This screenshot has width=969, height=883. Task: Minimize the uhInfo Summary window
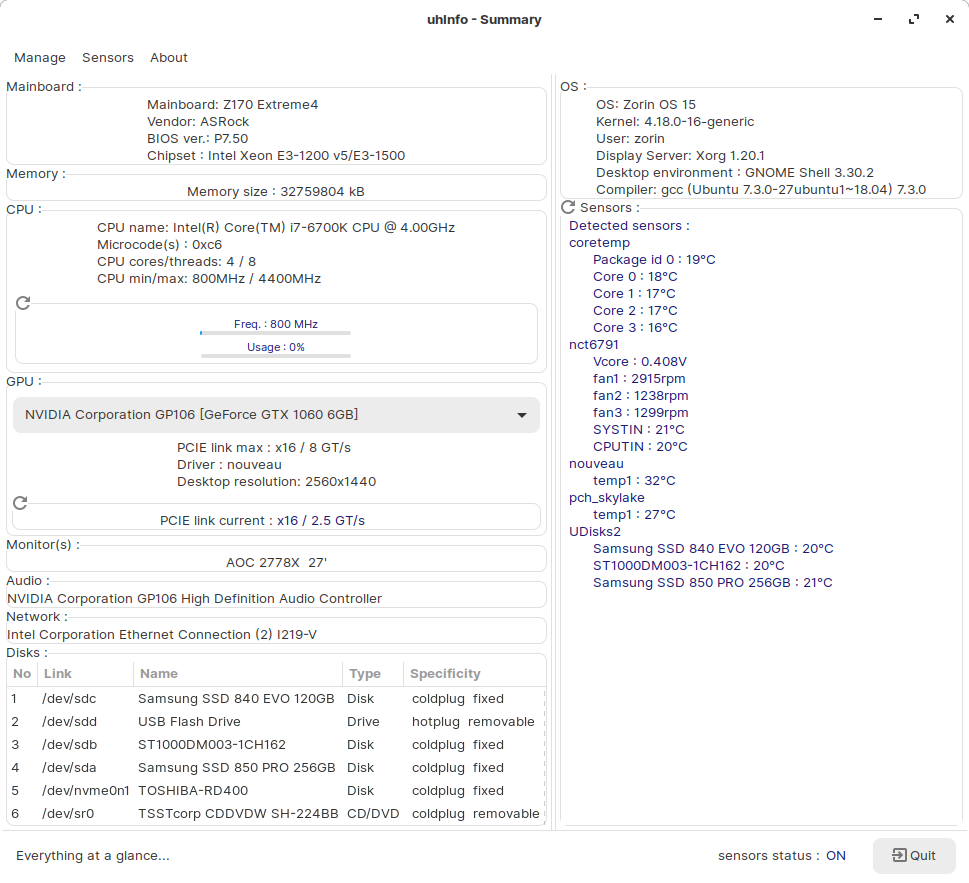tap(878, 19)
